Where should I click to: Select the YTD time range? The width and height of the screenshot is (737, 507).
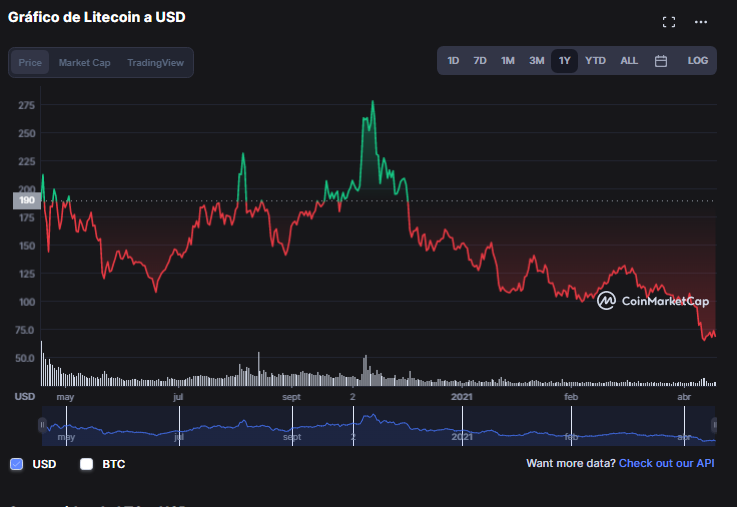pyautogui.click(x=595, y=61)
